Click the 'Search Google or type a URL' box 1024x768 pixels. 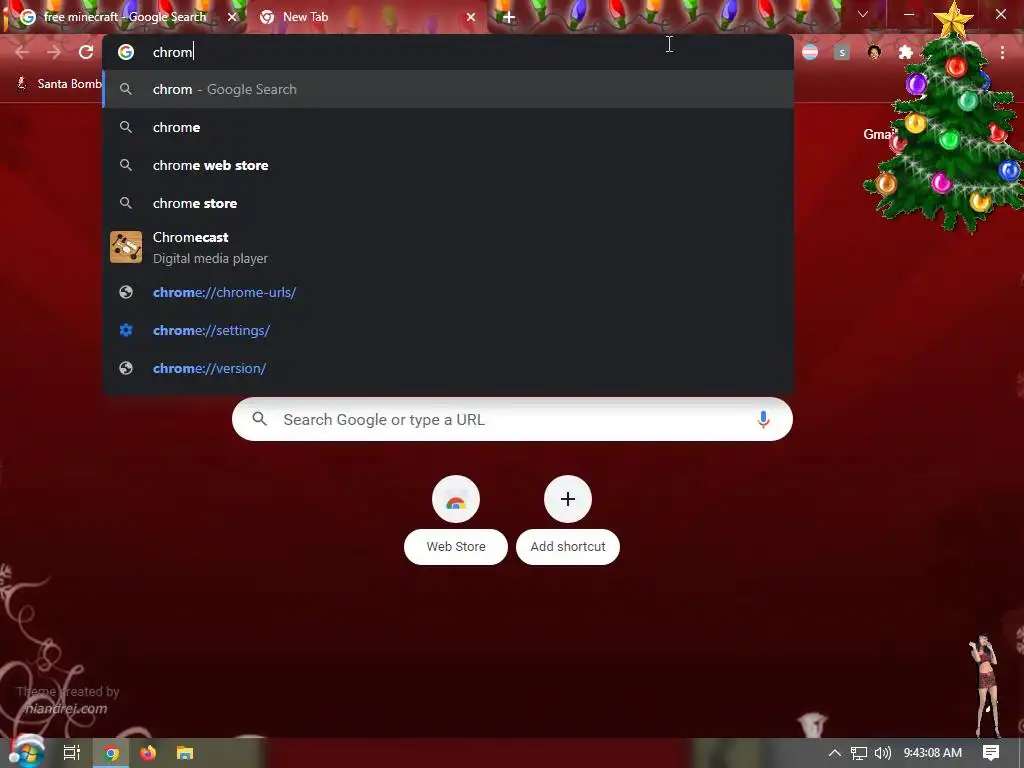click(512, 419)
